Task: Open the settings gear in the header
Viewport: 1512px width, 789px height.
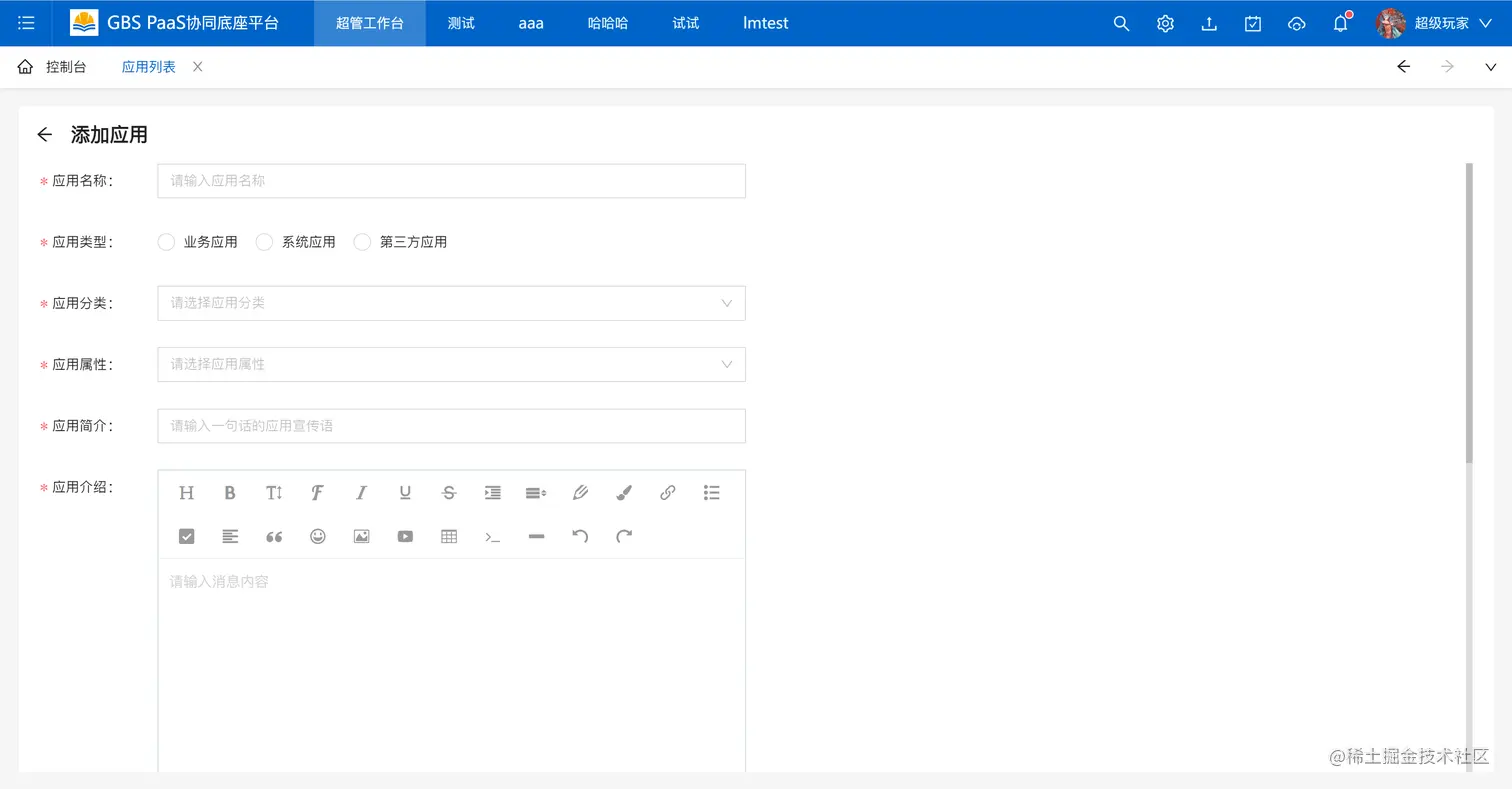Action: [x=1165, y=24]
